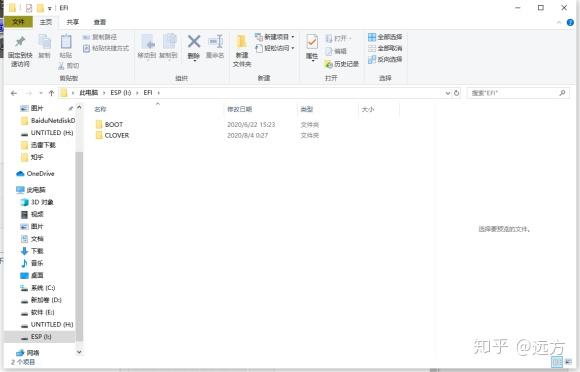Select Music (音乐) in navigation pane
Image resolution: width=580 pixels, height=372 pixels.
coord(33,263)
